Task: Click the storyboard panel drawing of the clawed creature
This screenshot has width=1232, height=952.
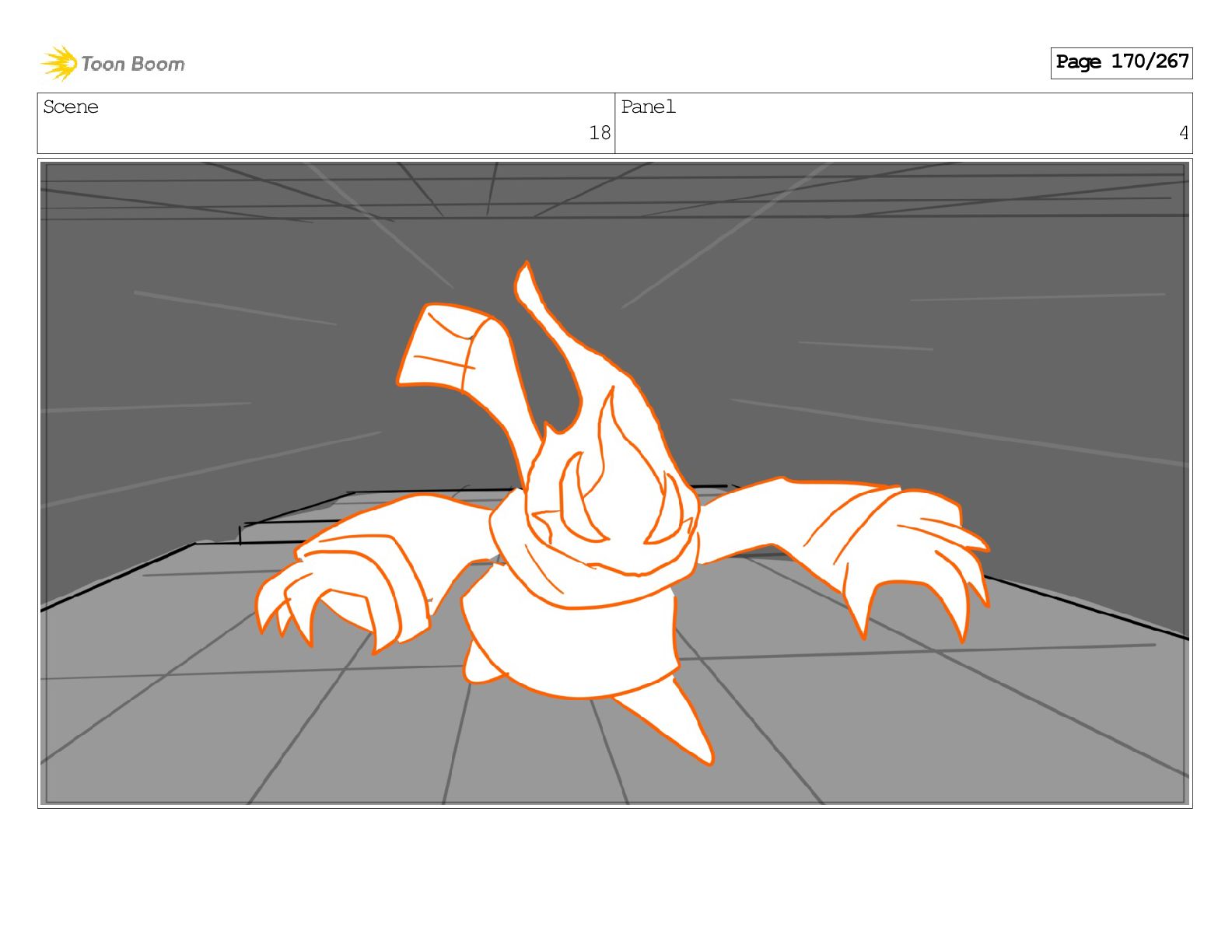Action: pyautogui.click(x=615, y=483)
